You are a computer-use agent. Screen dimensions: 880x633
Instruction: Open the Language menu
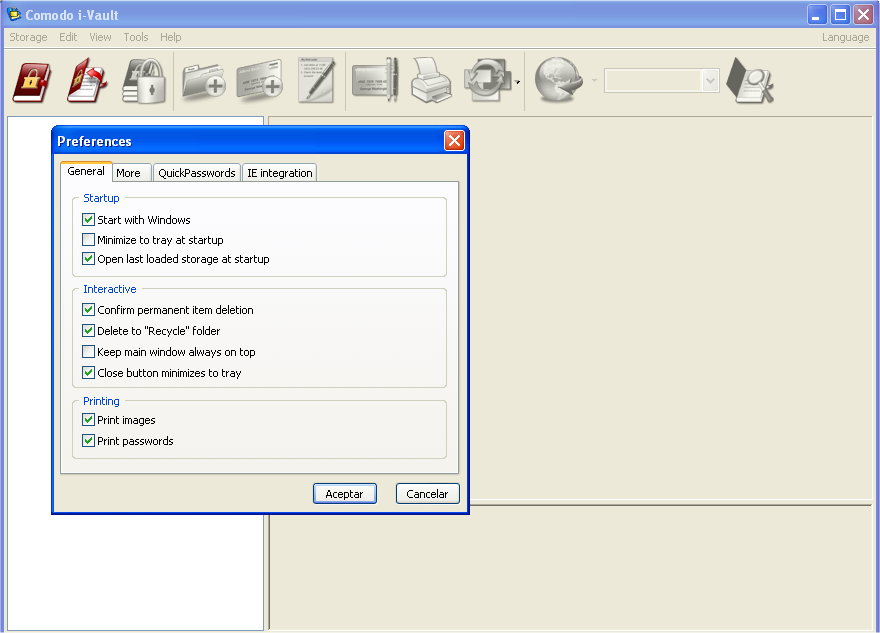pyautogui.click(x=845, y=37)
